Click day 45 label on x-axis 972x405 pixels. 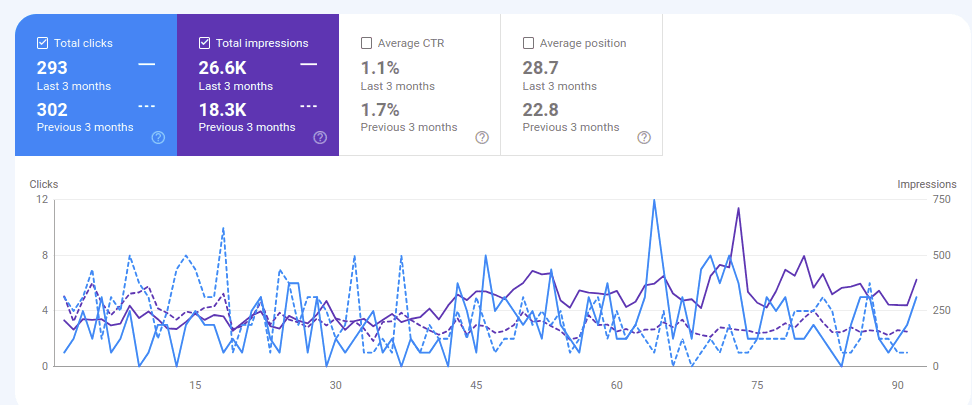click(477, 385)
